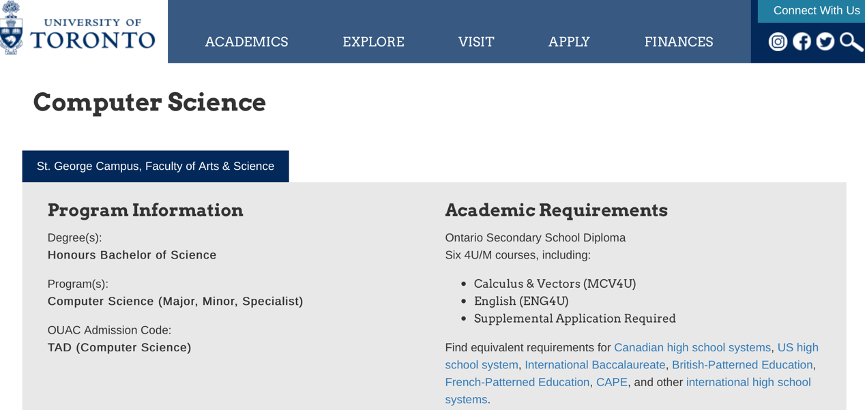Click the University of Toronto logo

coord(78,29)
